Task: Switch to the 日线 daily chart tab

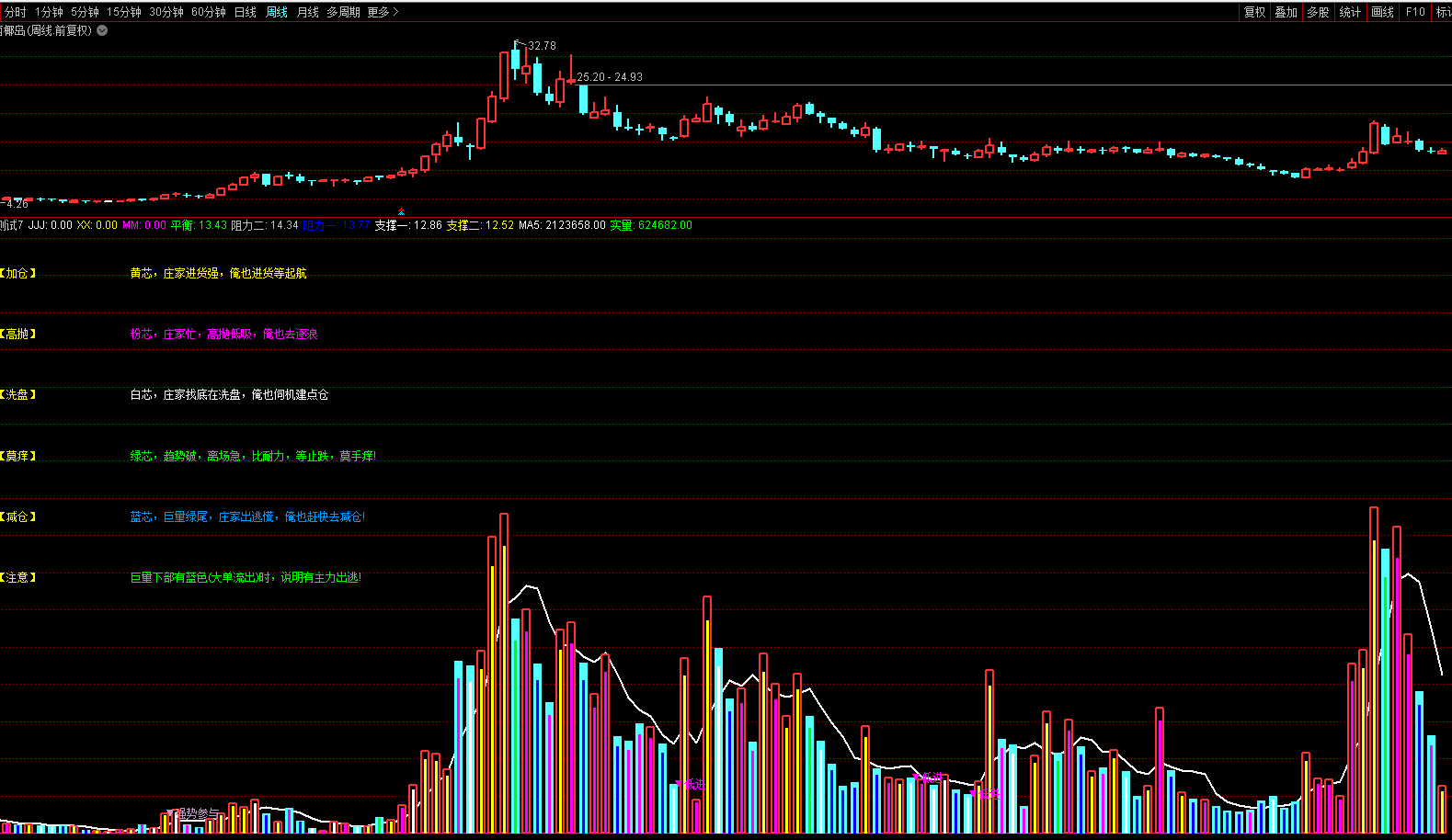Action: tap(246, 12)
